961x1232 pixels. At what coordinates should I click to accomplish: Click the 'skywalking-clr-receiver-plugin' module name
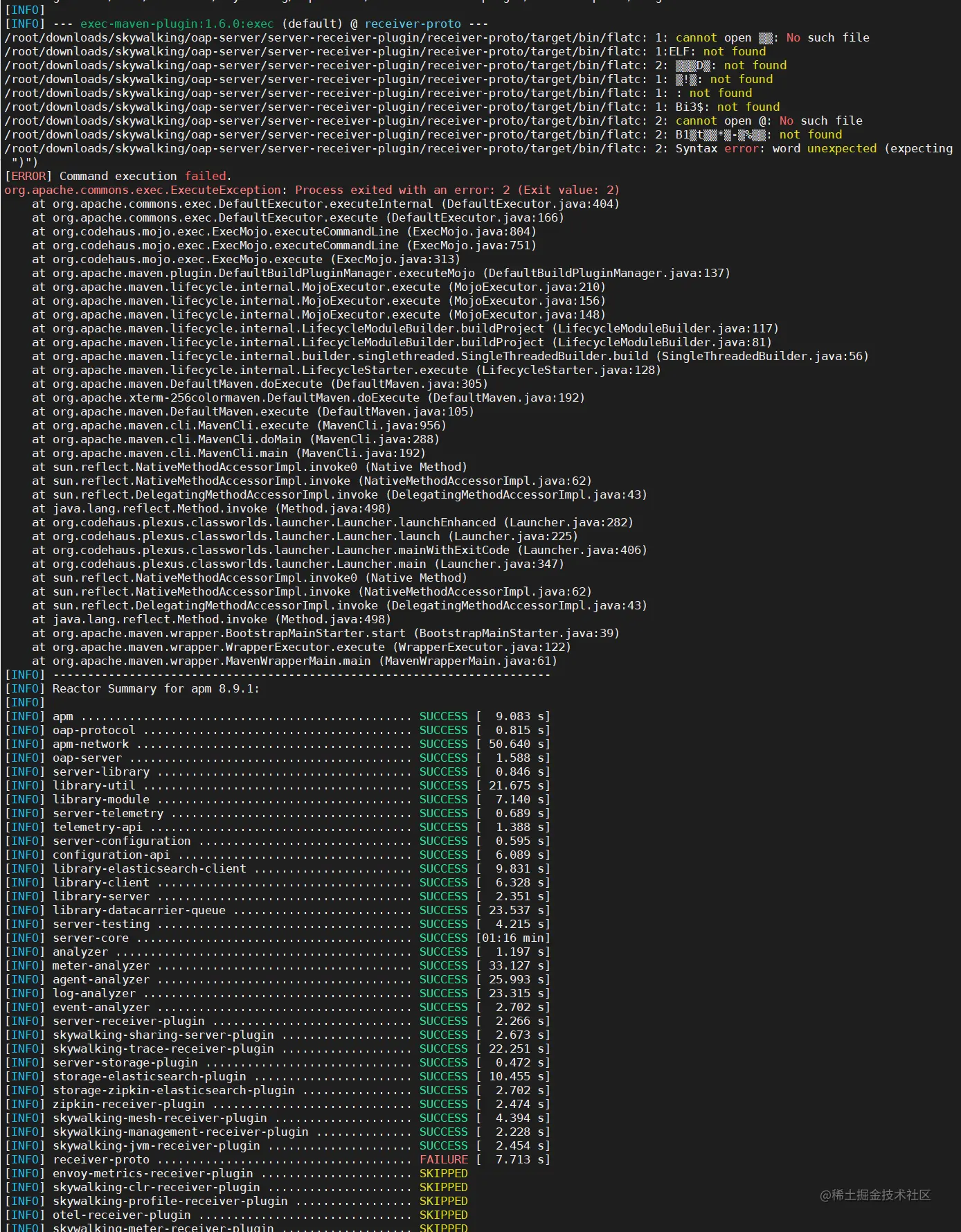(156, 1187)
